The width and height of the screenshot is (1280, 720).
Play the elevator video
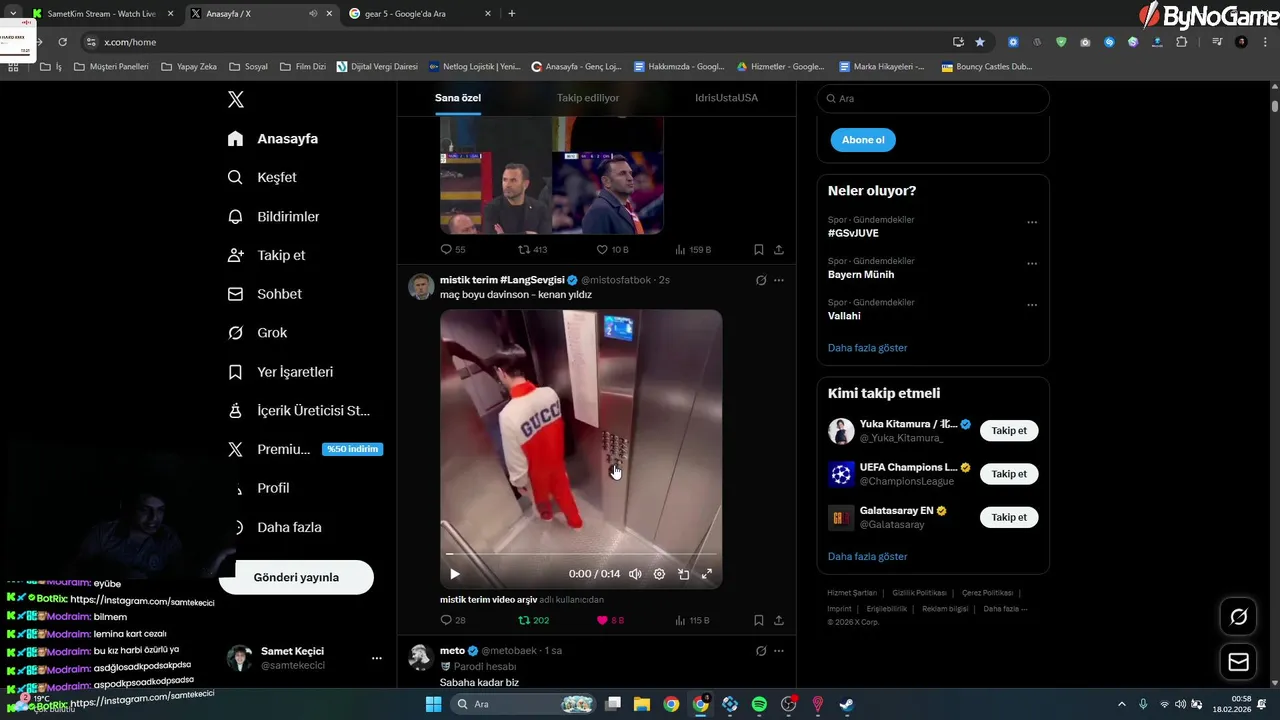(455, 574)
